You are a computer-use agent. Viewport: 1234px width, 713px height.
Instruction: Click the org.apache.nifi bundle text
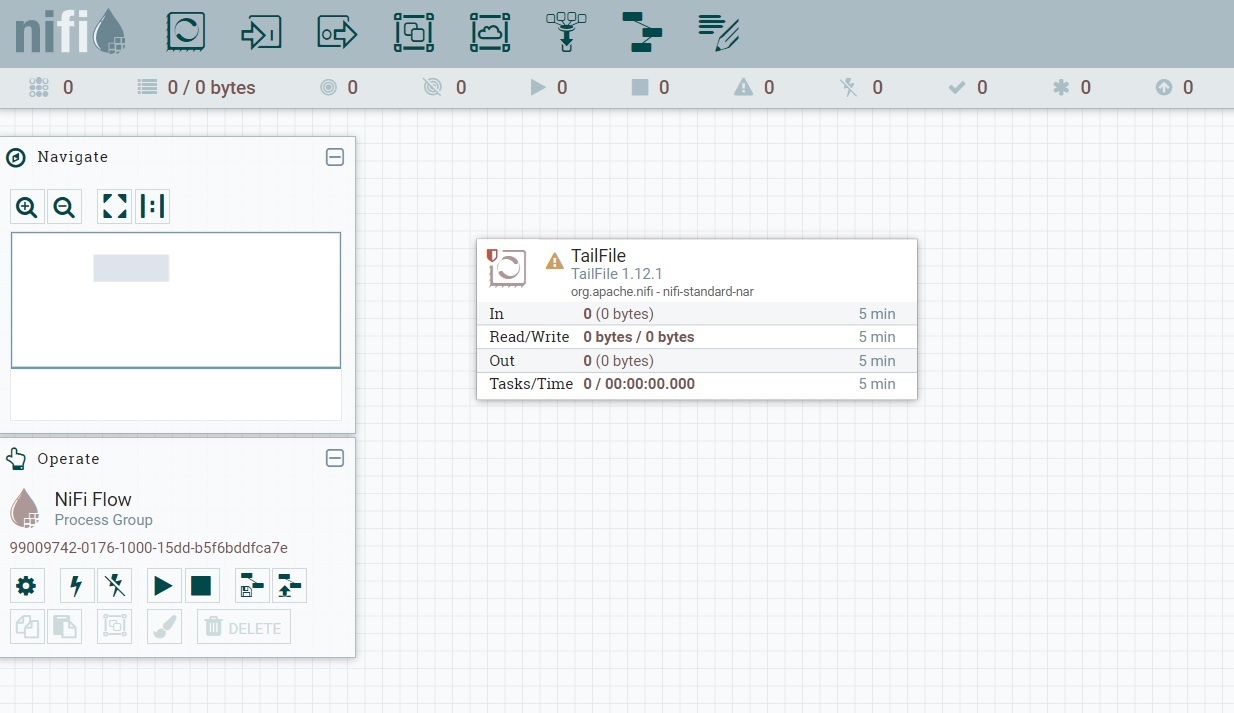(x=662, y=292)
